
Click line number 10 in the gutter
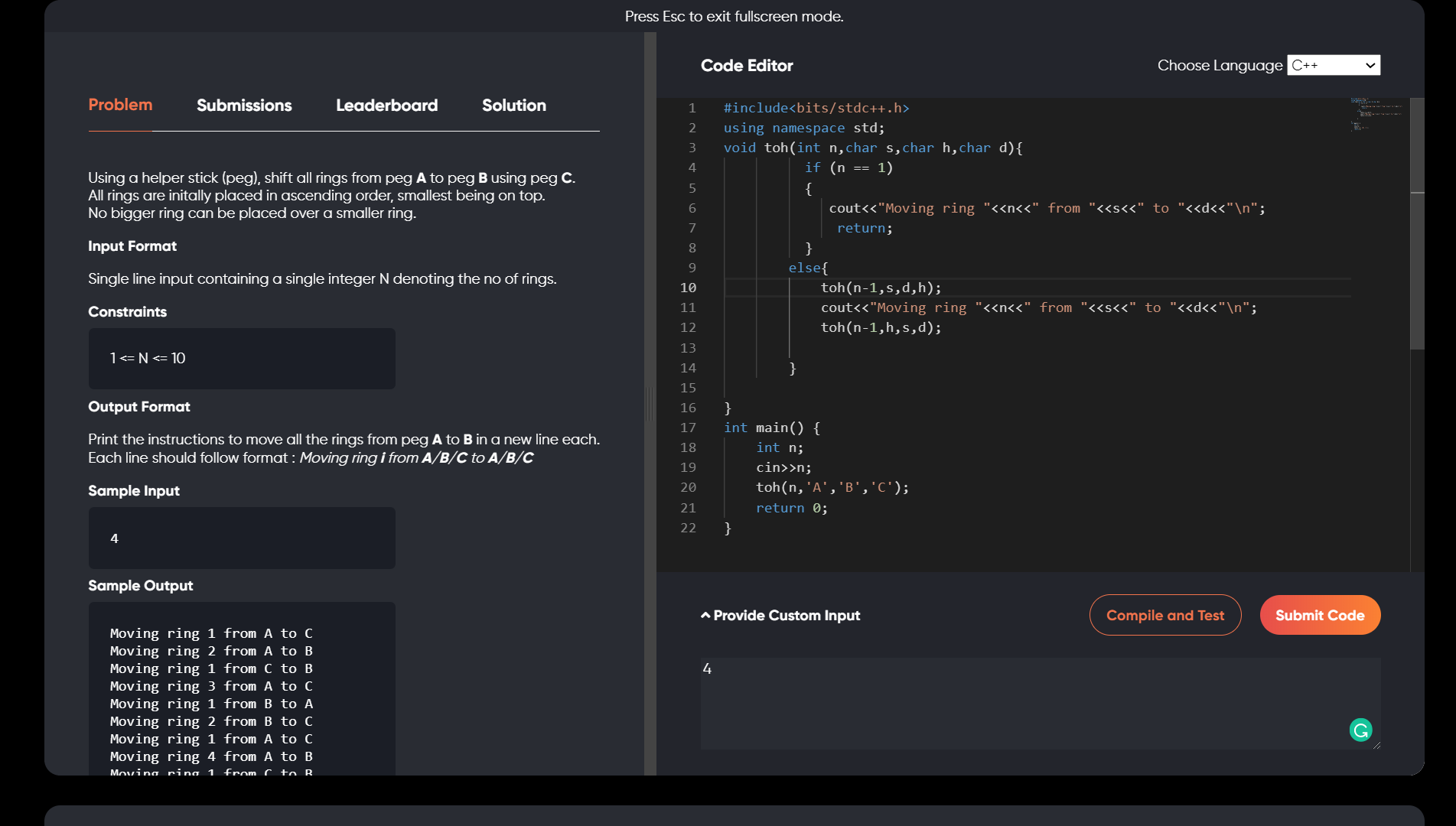688,288
